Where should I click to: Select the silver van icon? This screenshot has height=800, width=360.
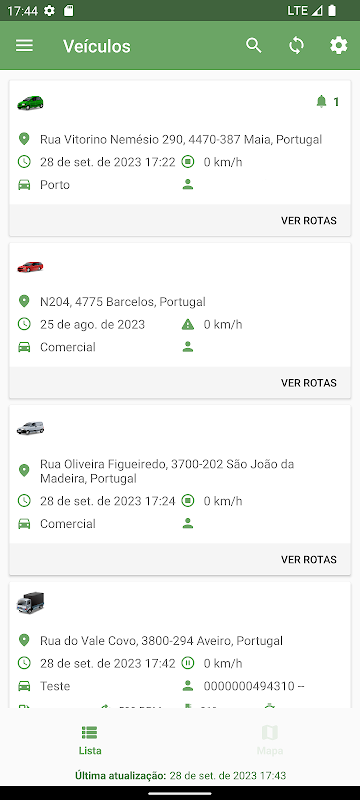coord(30,428)
